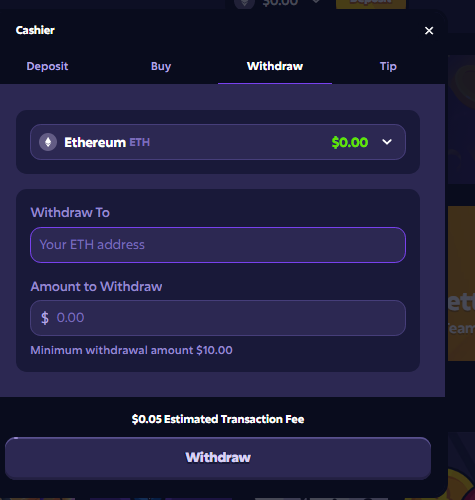Screen dimensions: 475x500
Task: Open the Tip tab
Action: click(x=388, y=66)
